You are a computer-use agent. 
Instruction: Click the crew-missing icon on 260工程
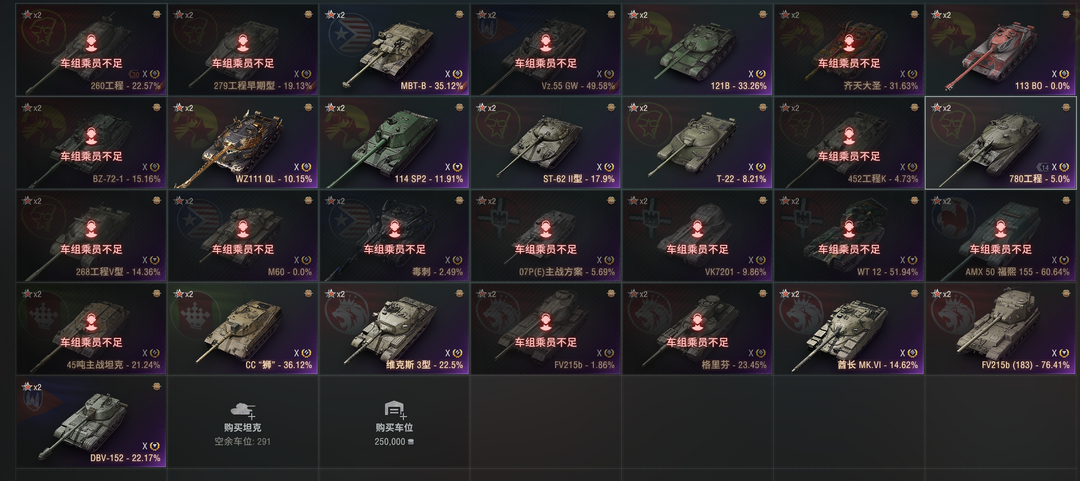click(x=92, y=43)
